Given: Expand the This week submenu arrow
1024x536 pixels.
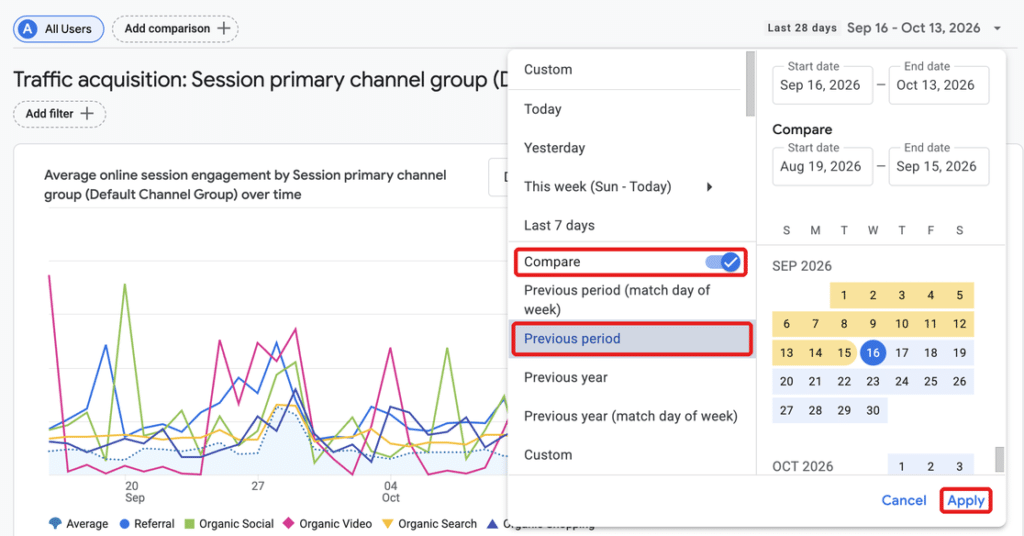Looking at the screenshot, I should coord(709,187).
